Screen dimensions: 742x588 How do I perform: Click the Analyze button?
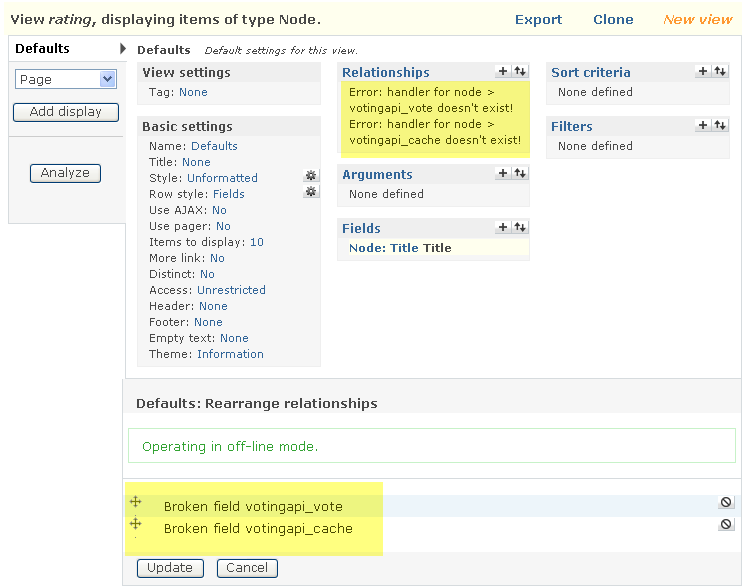[65, 173]
